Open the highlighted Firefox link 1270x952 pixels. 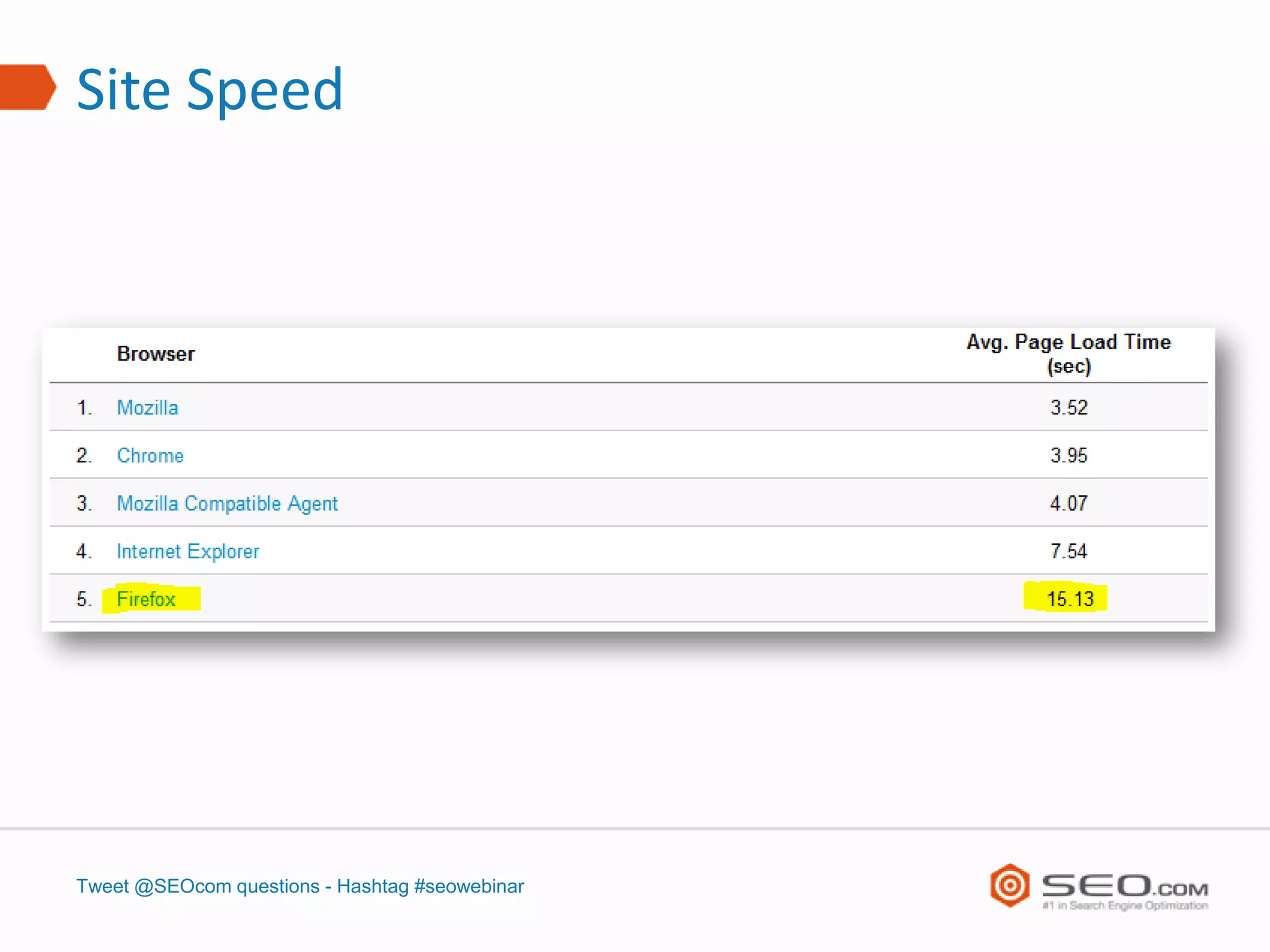coord(146,599)
